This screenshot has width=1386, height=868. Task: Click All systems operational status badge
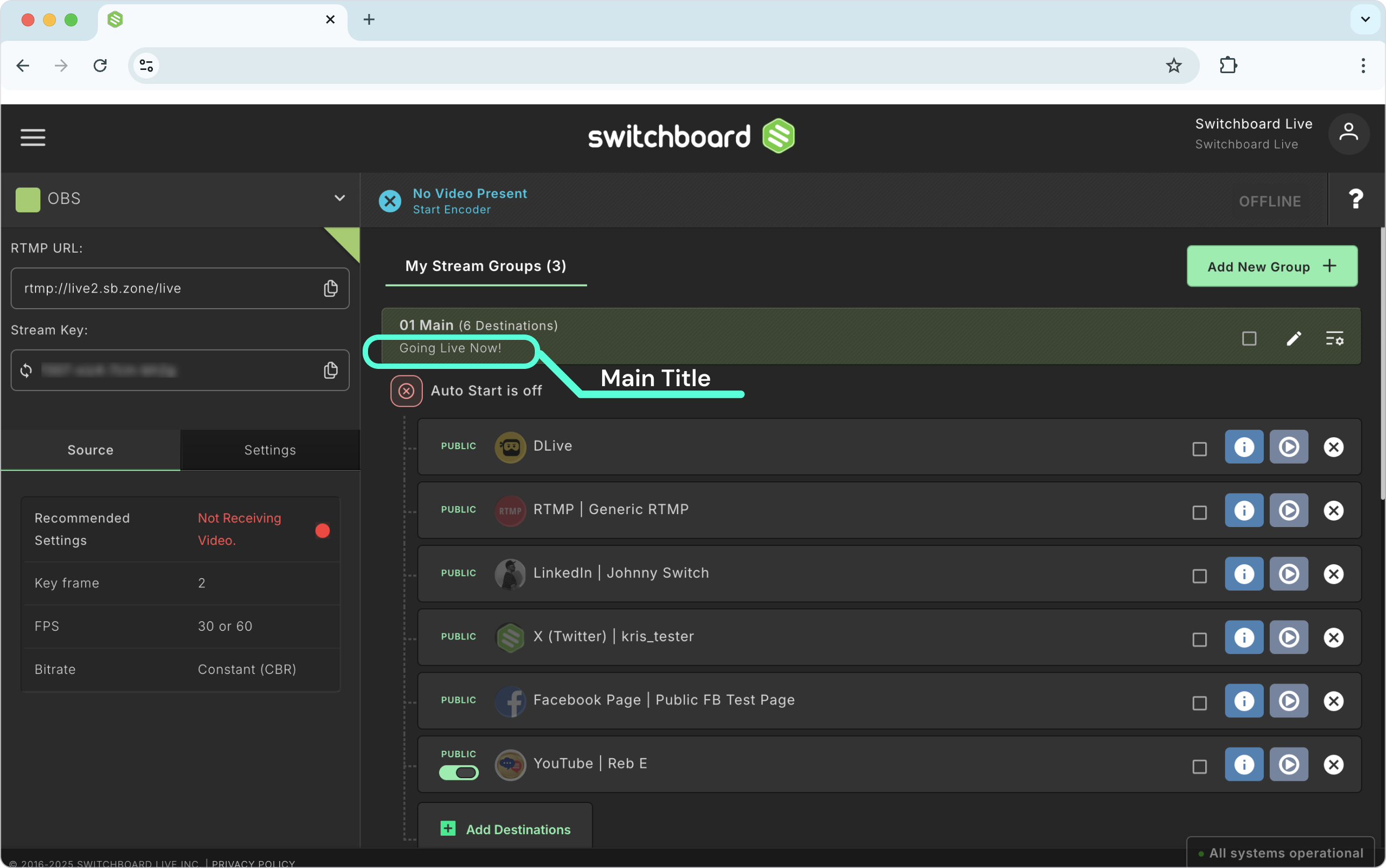[x=1281, y=852]
